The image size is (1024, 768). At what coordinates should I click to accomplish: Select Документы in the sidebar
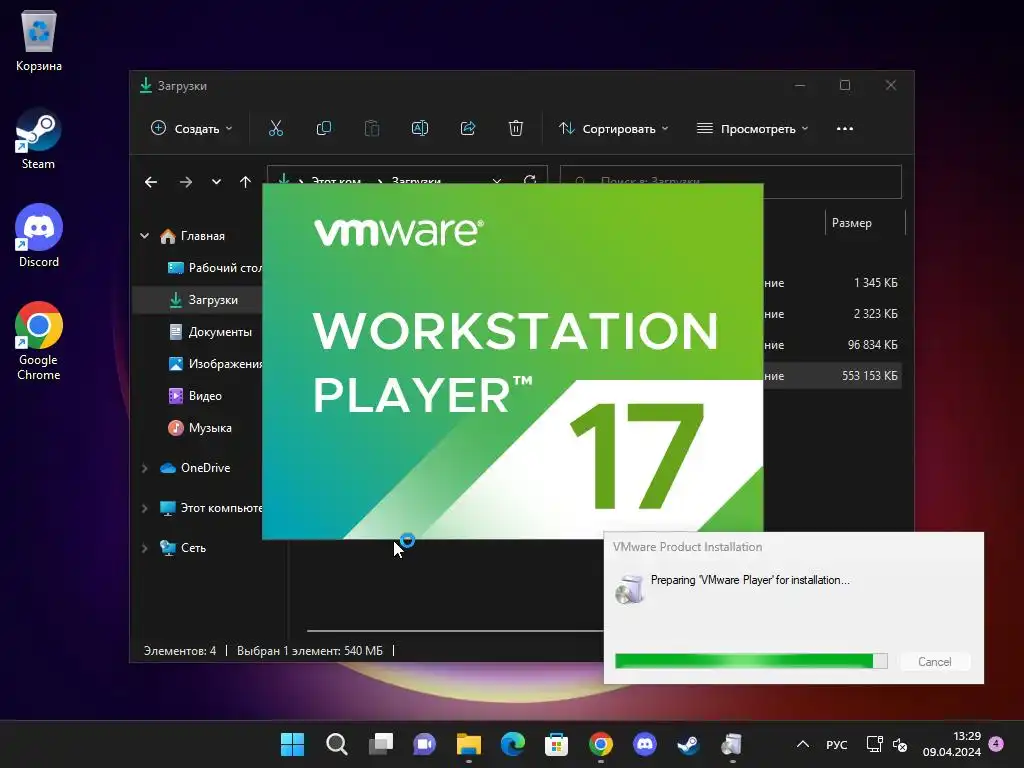pyautogui.click(x=210, y=332)
